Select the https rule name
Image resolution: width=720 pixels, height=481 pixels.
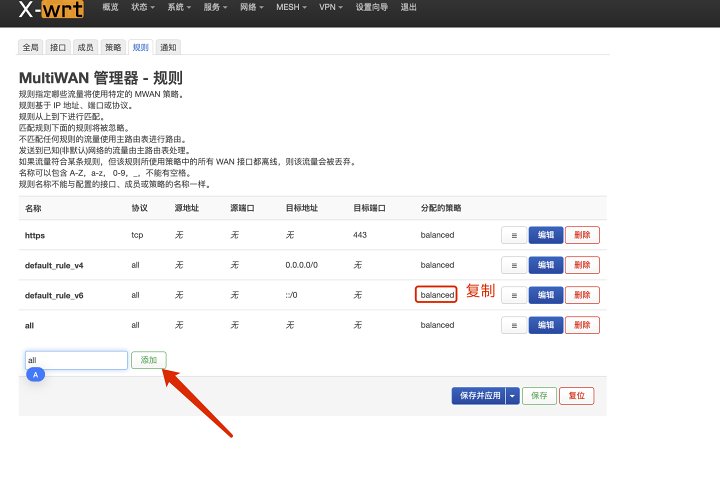click(x=35, y=235)
